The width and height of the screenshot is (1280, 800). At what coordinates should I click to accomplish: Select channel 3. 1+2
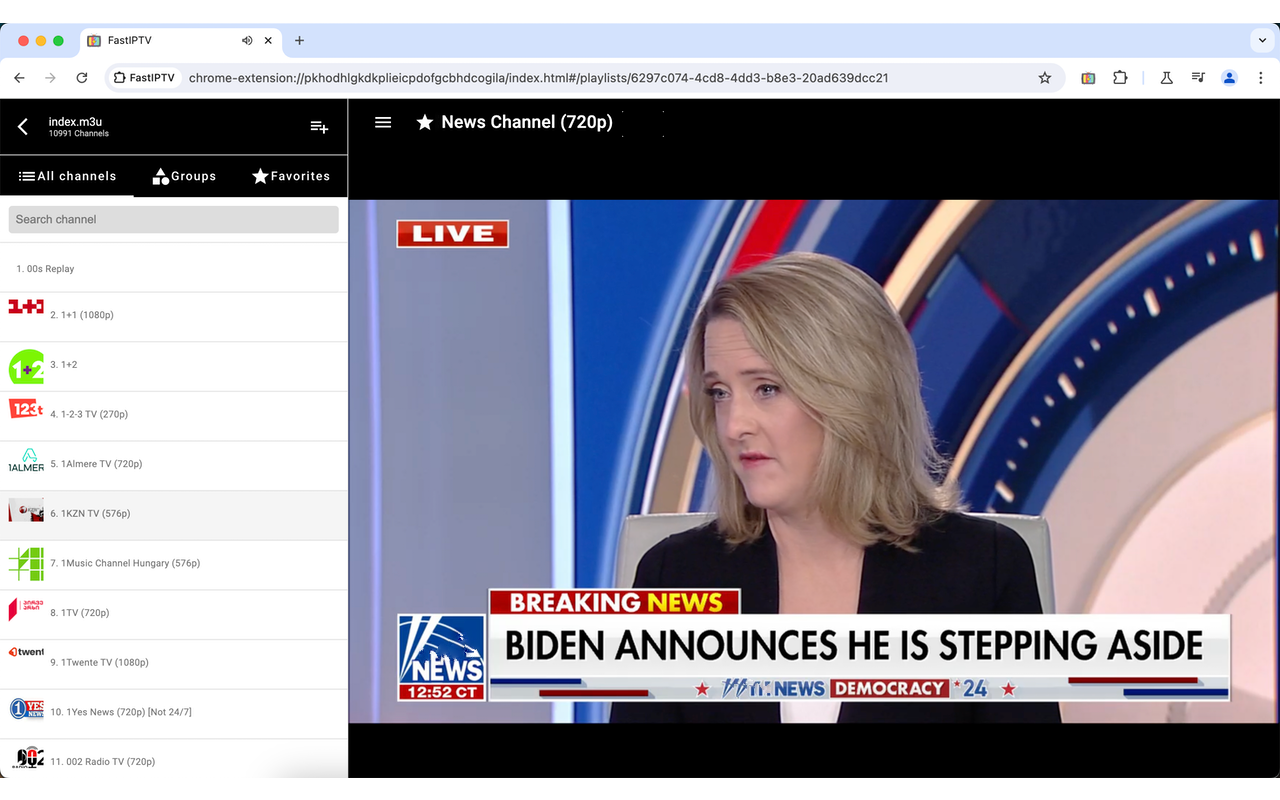click(x=174, y=365)
